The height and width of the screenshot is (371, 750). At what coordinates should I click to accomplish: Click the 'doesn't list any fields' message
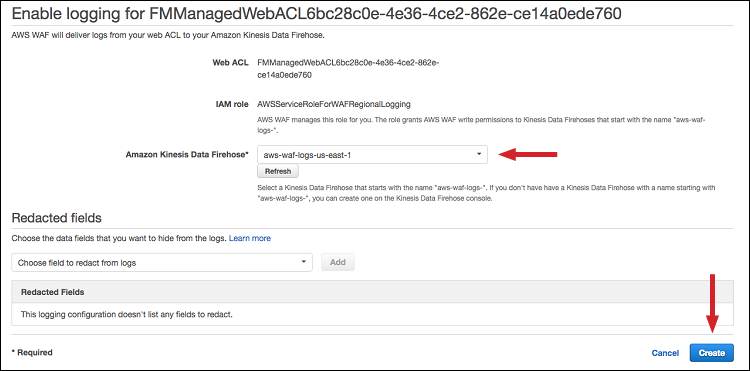pyautogui.click(x=127, y=315)
